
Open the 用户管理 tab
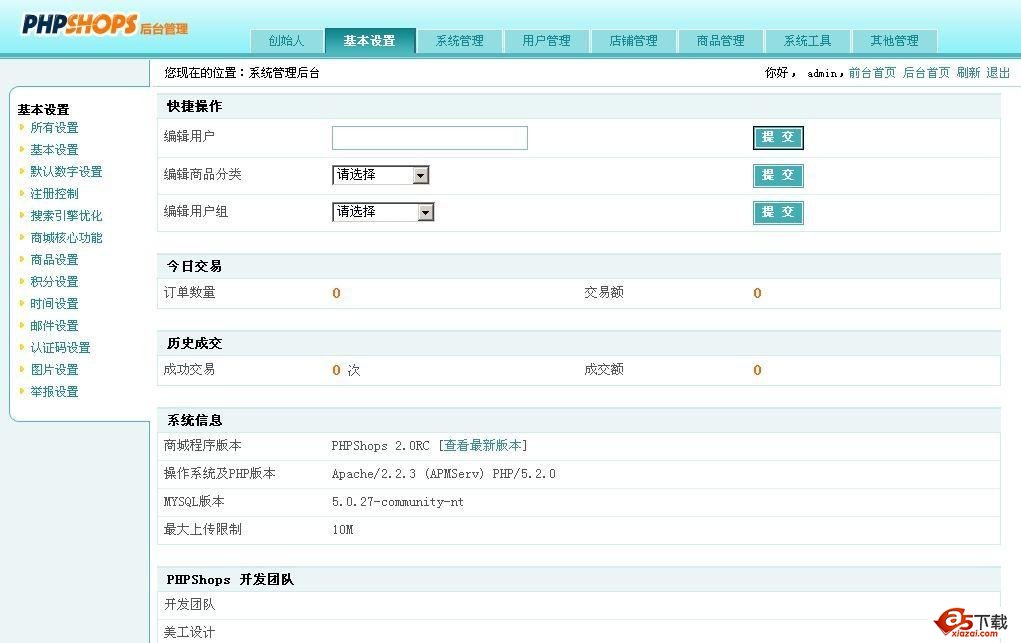(x=546, y=41)
